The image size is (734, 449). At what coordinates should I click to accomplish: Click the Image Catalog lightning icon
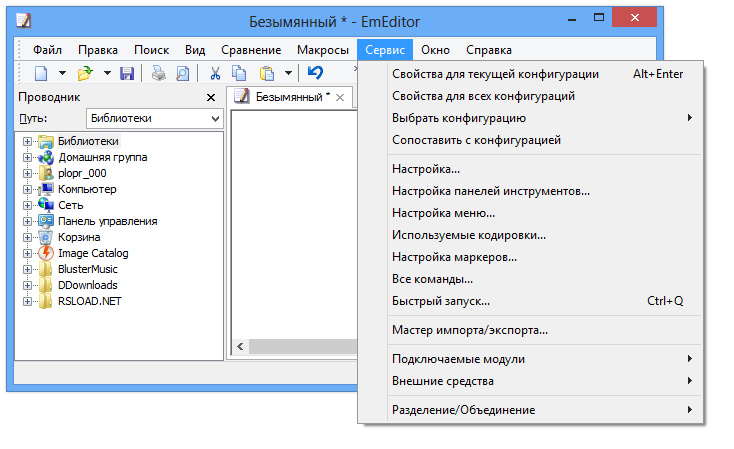pyautogui.click(x=46, y=253)
